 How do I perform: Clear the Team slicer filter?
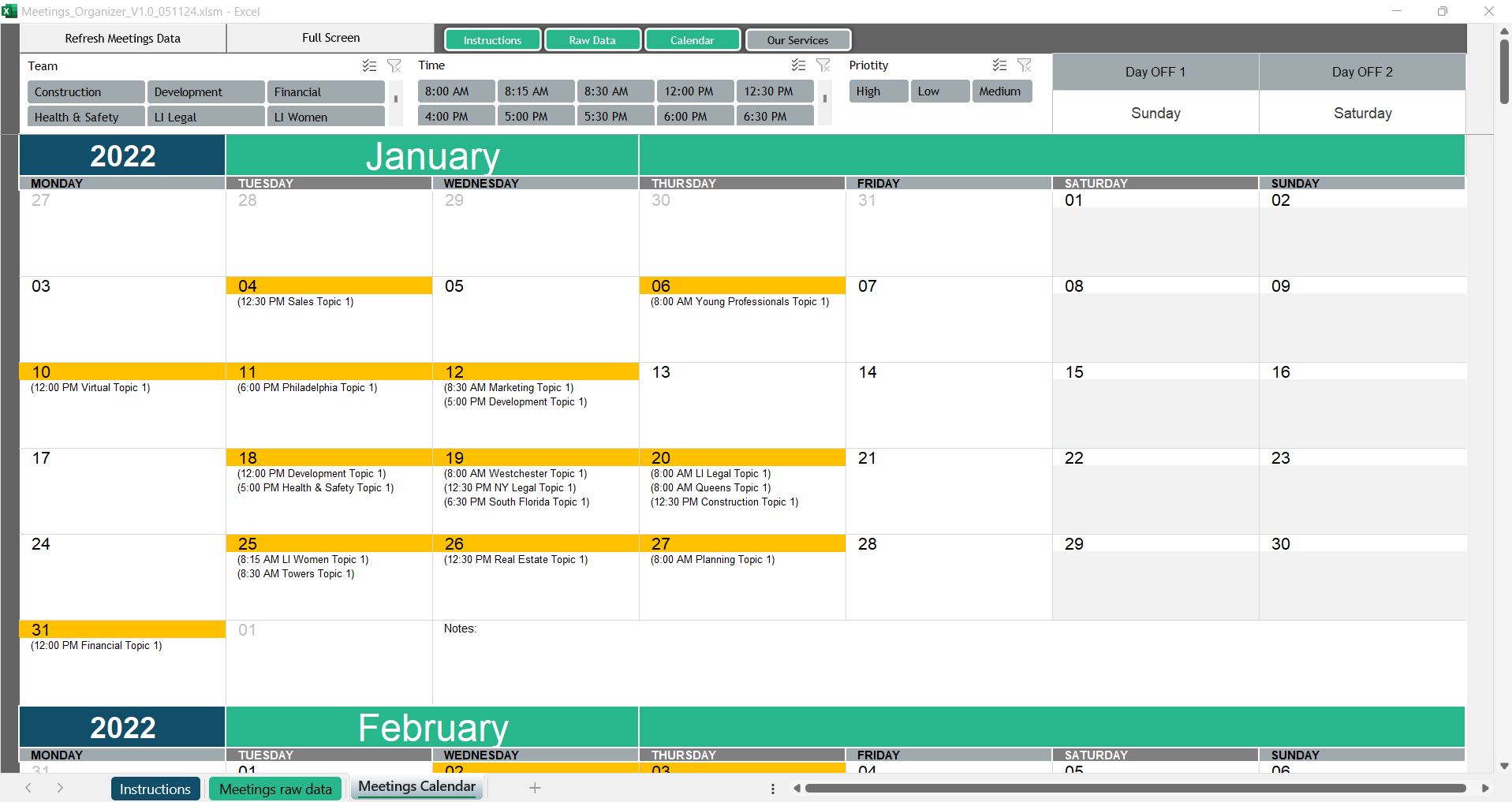394,66
